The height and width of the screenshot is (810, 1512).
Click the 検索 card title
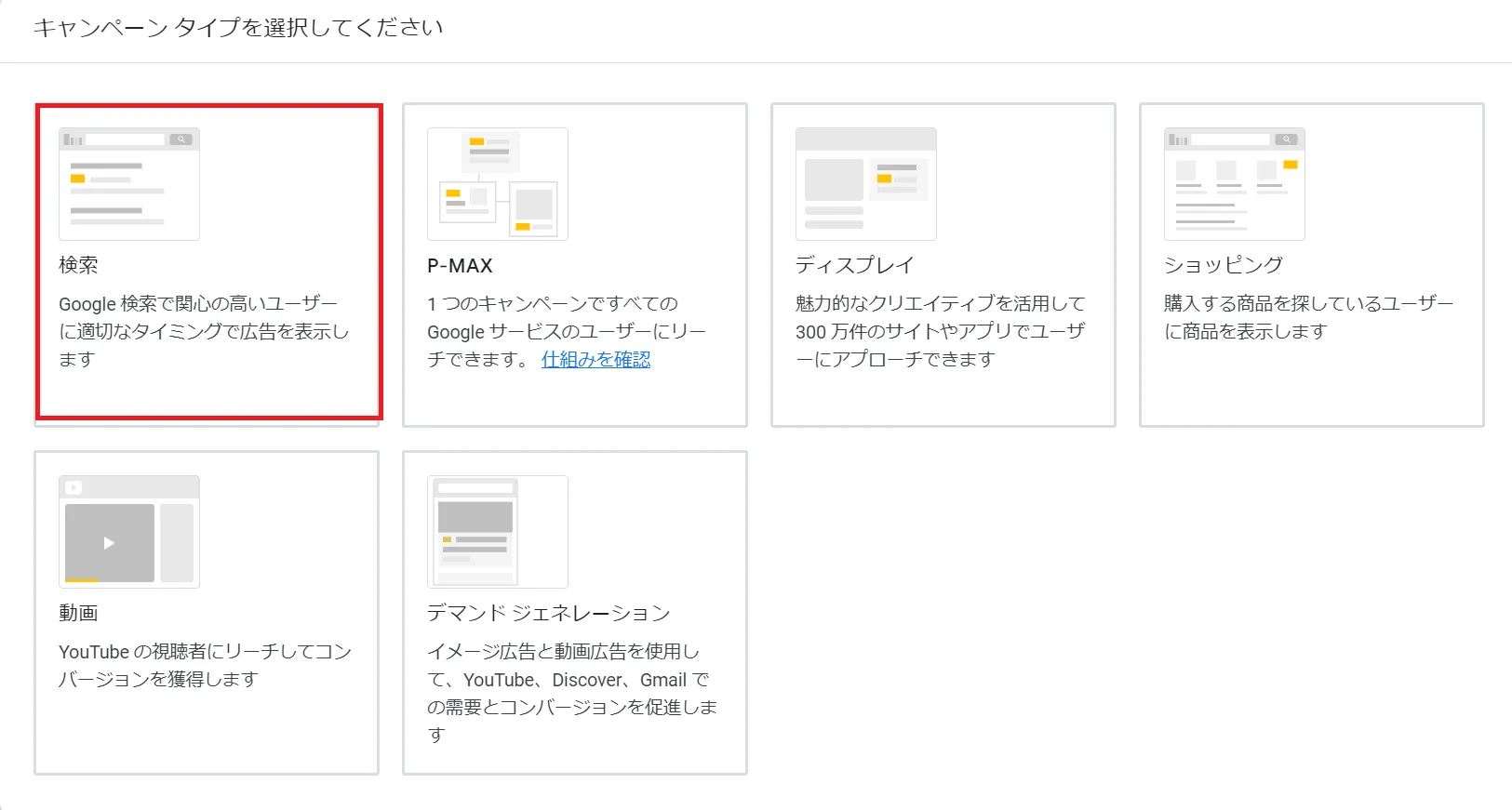click(78, 265)
